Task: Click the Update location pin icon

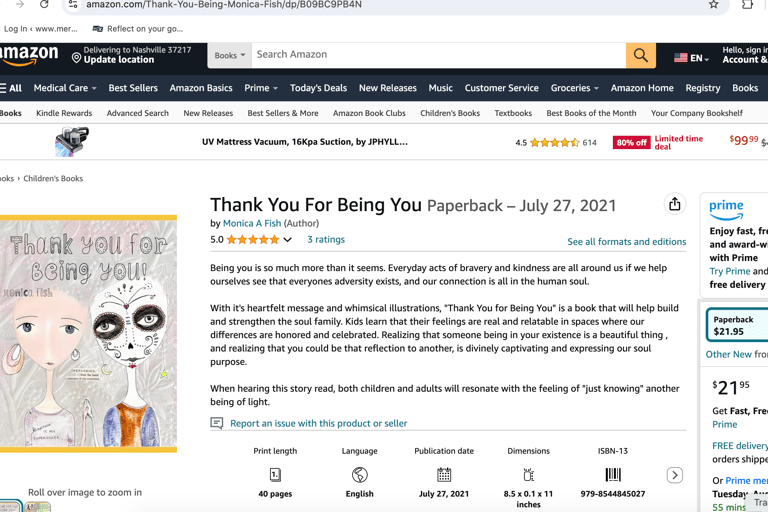Action: tap(76, 57)
